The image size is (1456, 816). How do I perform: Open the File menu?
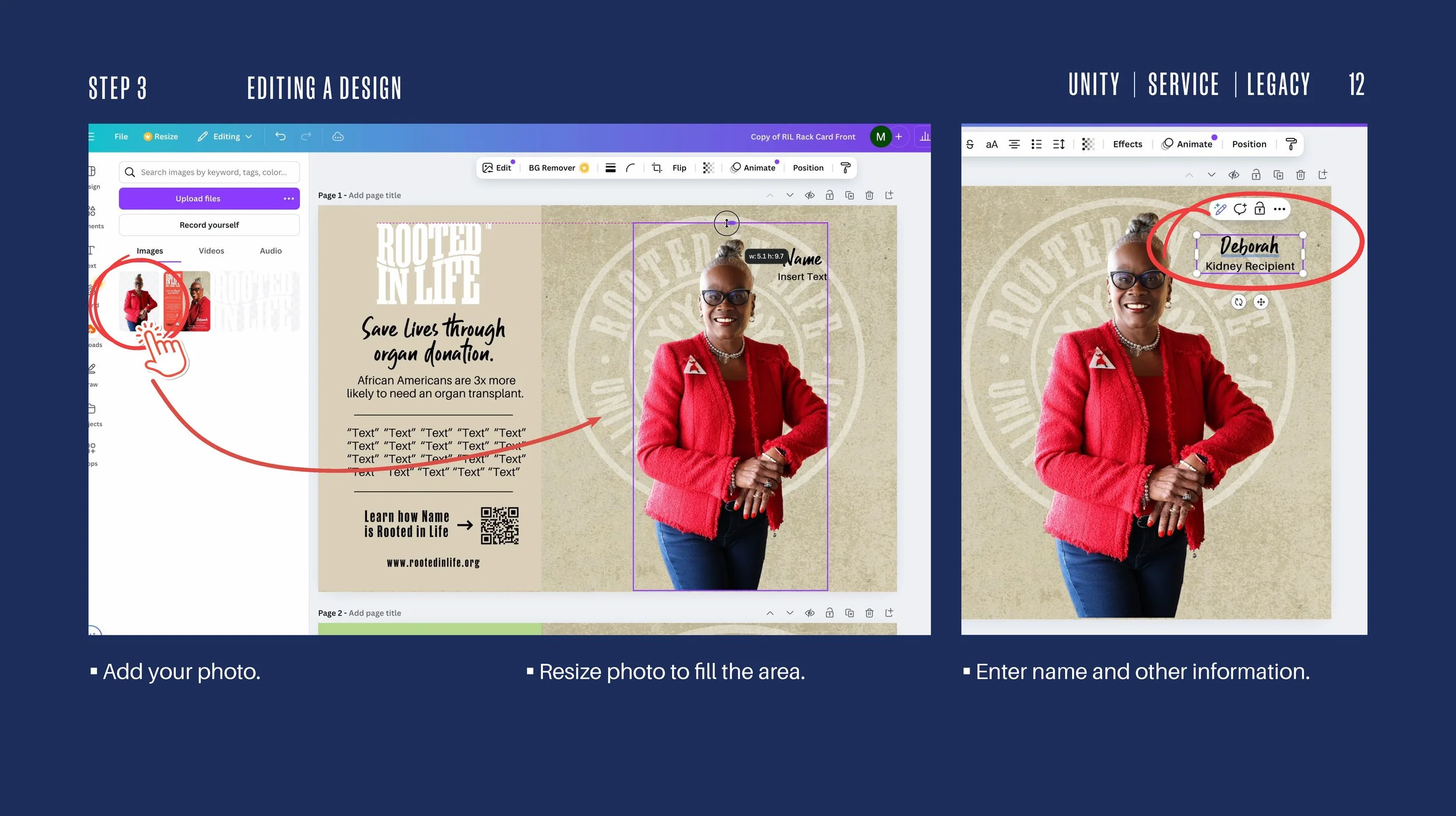click(121, 136)
